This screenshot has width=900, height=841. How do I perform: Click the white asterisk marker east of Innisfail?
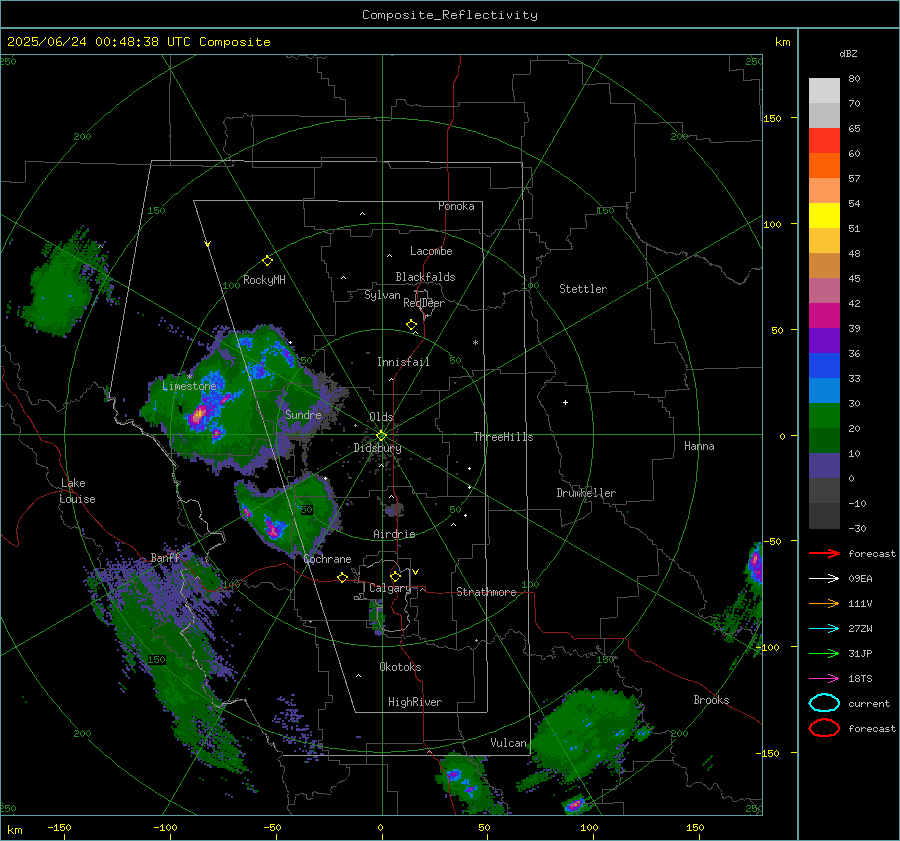[475, 343]
